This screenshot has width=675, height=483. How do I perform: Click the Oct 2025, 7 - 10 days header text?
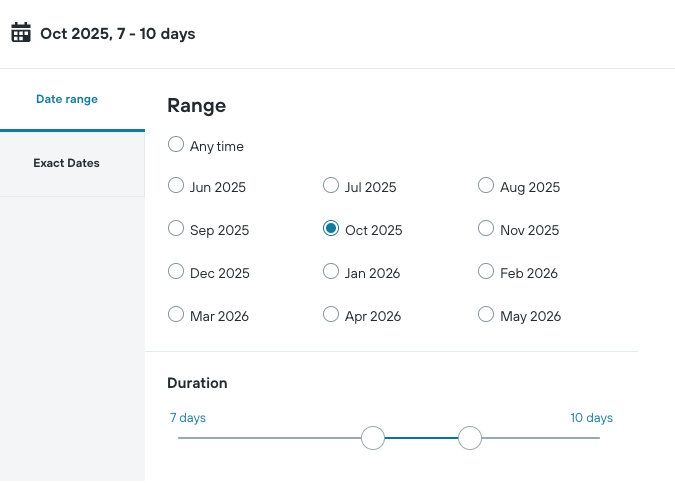(117, 34)
